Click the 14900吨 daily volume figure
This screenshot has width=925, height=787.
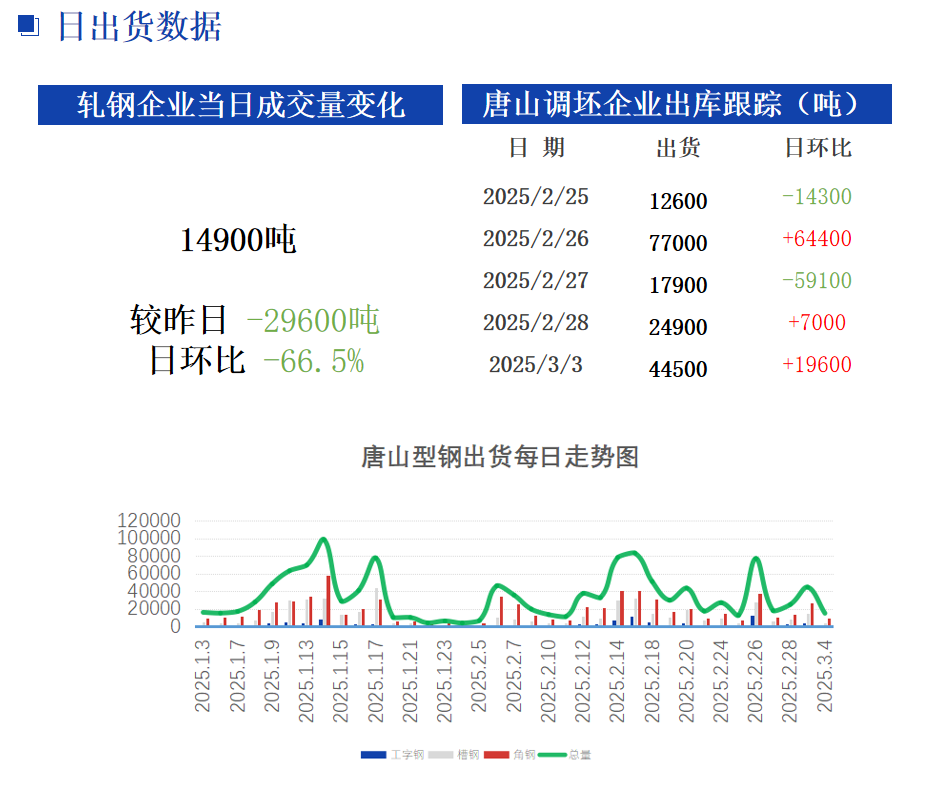coord(239,240)
